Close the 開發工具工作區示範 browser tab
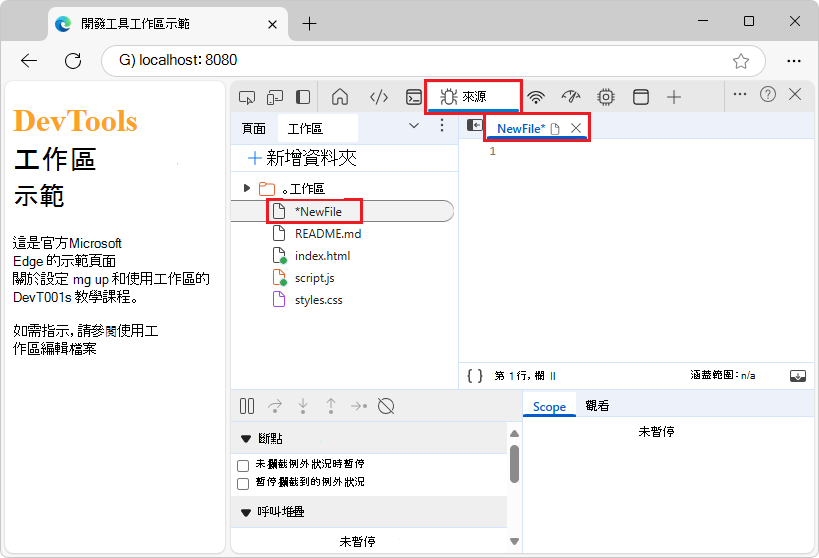The width and height of the screenshot is (819, 558). [272, 24]
